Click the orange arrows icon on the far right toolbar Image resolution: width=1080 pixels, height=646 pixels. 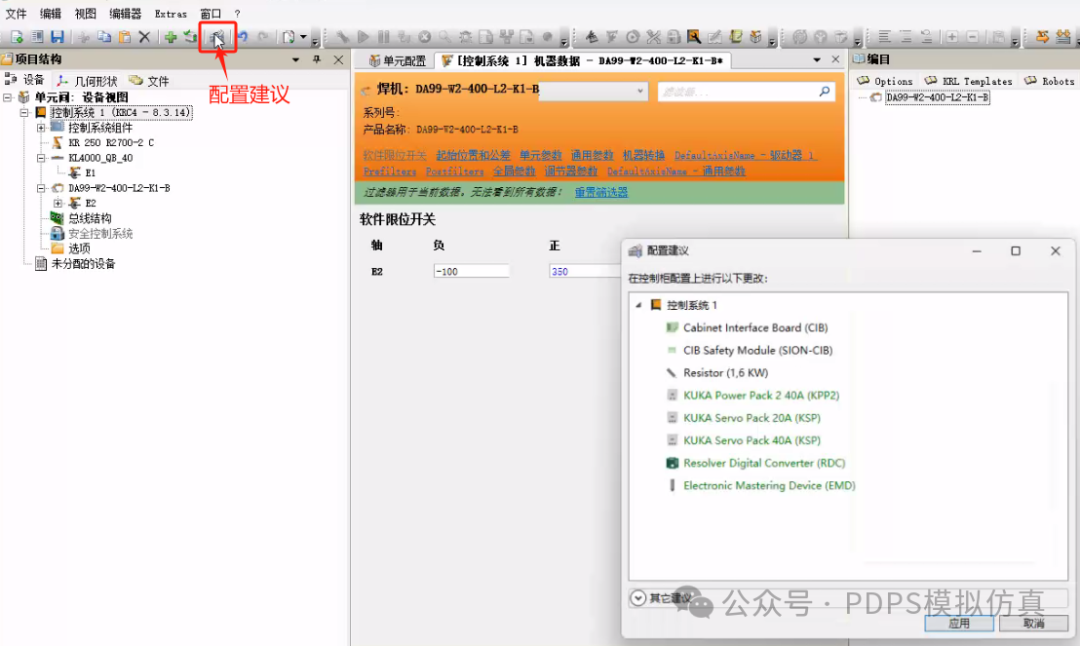tap(1042, 37)
